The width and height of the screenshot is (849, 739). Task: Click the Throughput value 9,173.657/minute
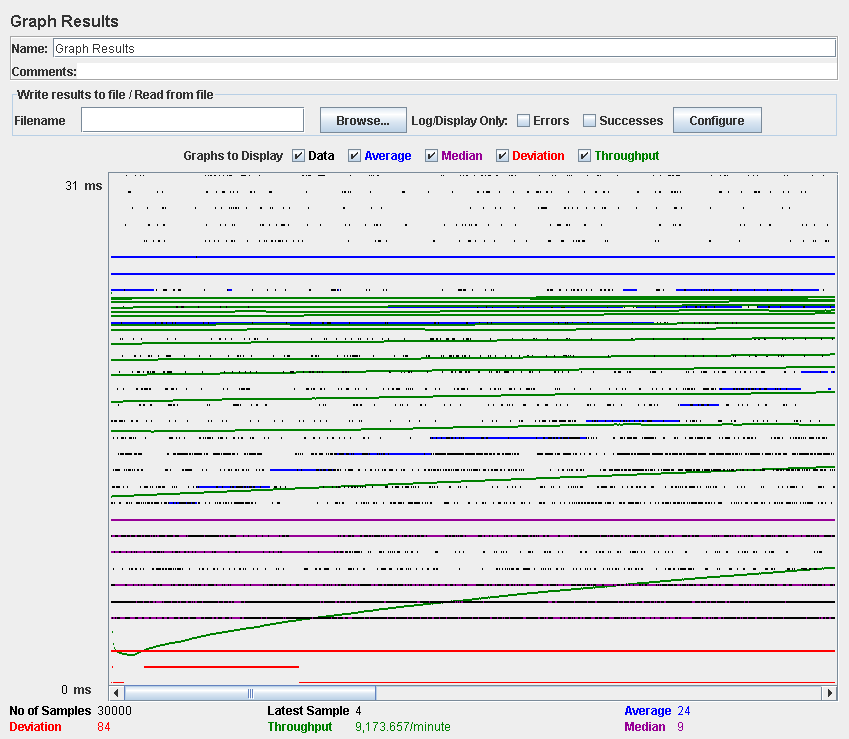coord(403,727)
